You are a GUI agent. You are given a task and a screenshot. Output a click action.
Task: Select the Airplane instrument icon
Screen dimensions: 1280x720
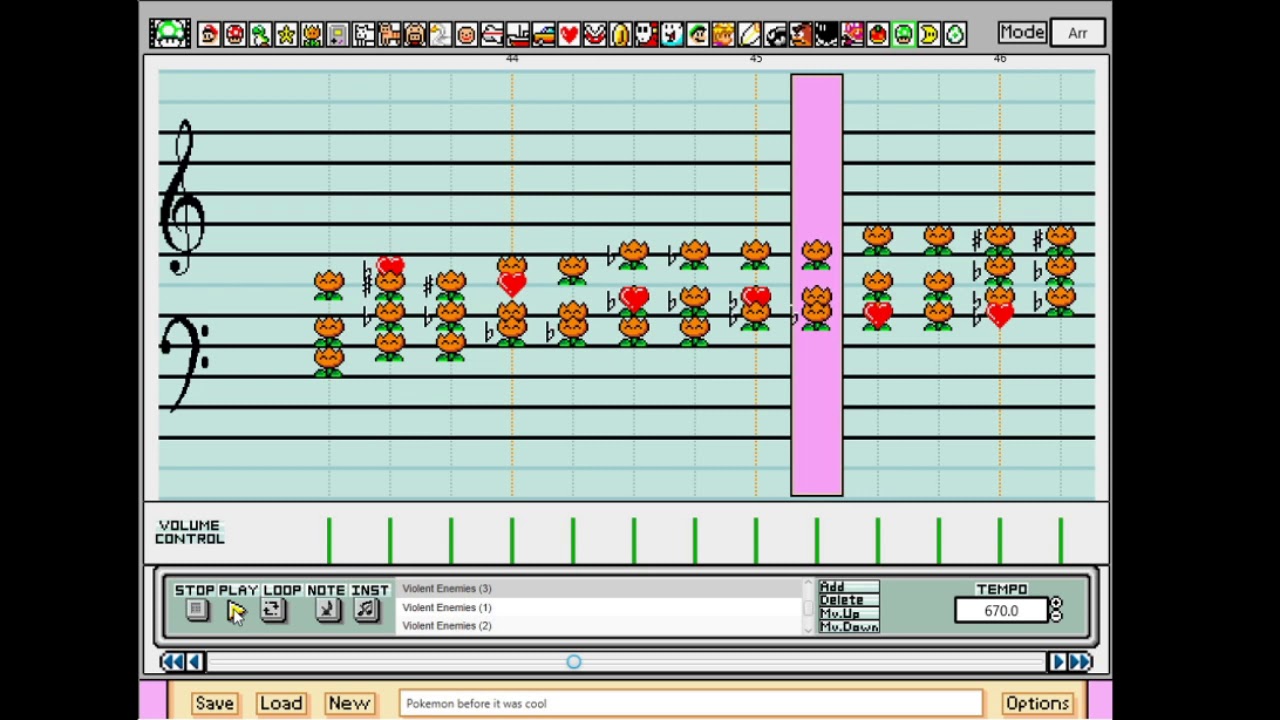pyautogui.click(x=492, y=34)
